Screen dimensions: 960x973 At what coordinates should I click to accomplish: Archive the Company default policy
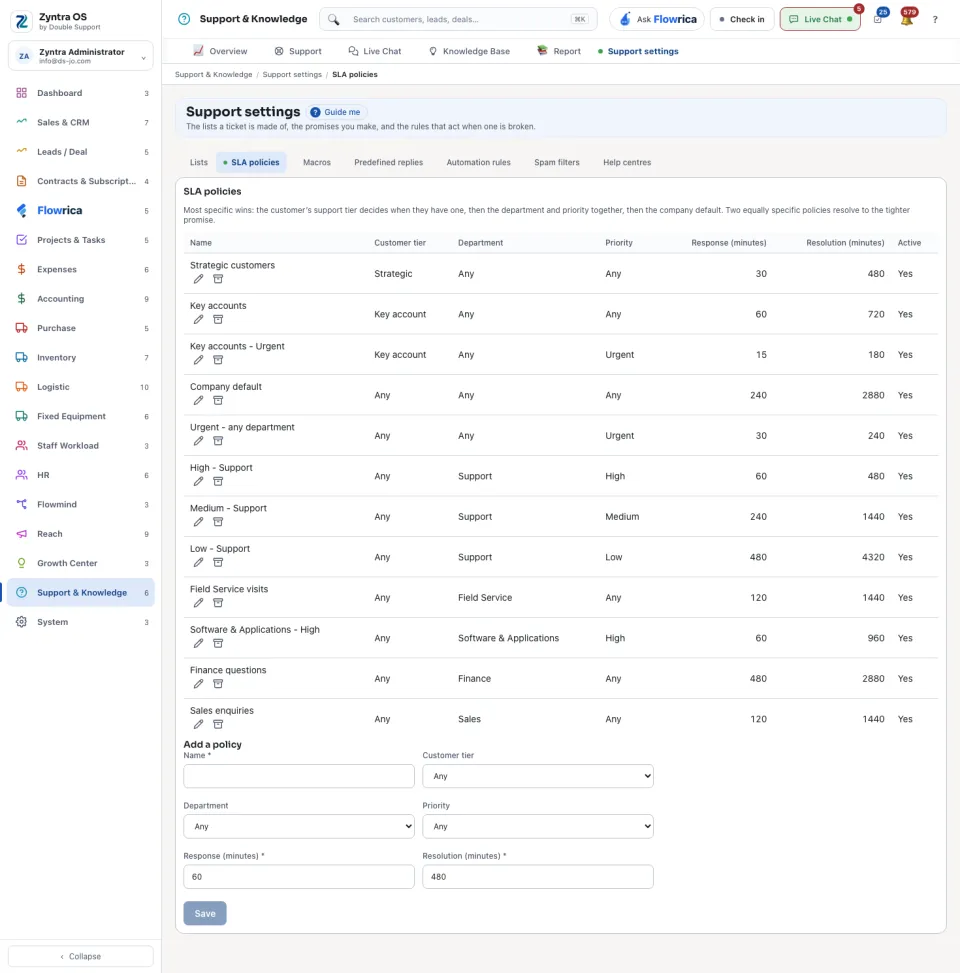218,400
